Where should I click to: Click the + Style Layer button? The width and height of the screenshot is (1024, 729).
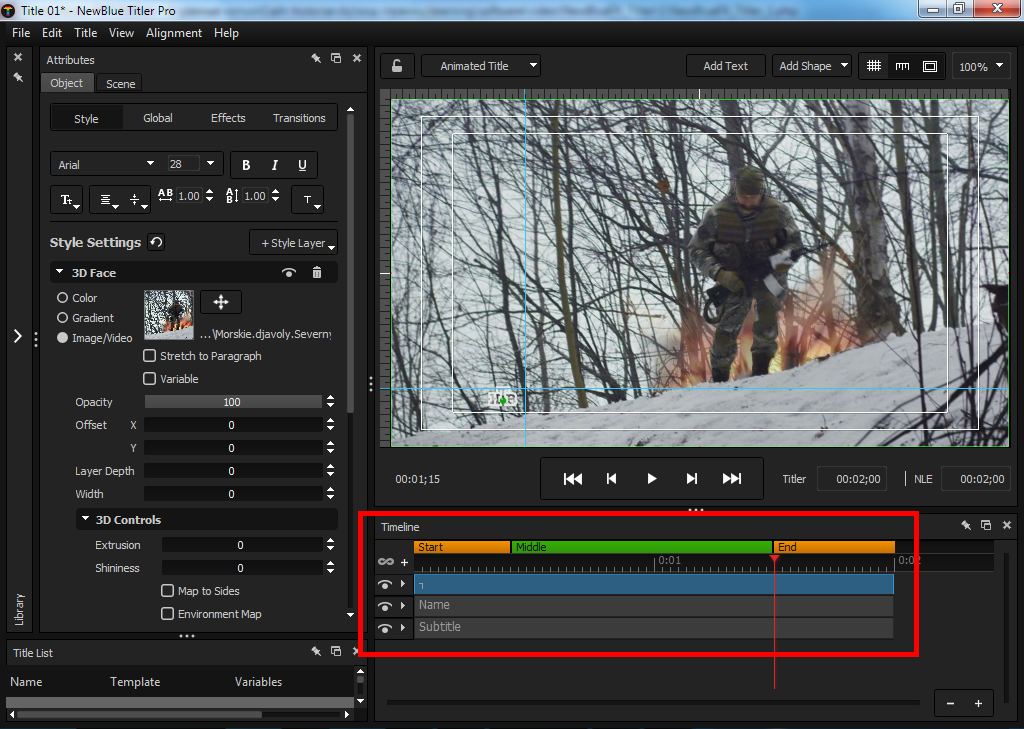point(293,243)
